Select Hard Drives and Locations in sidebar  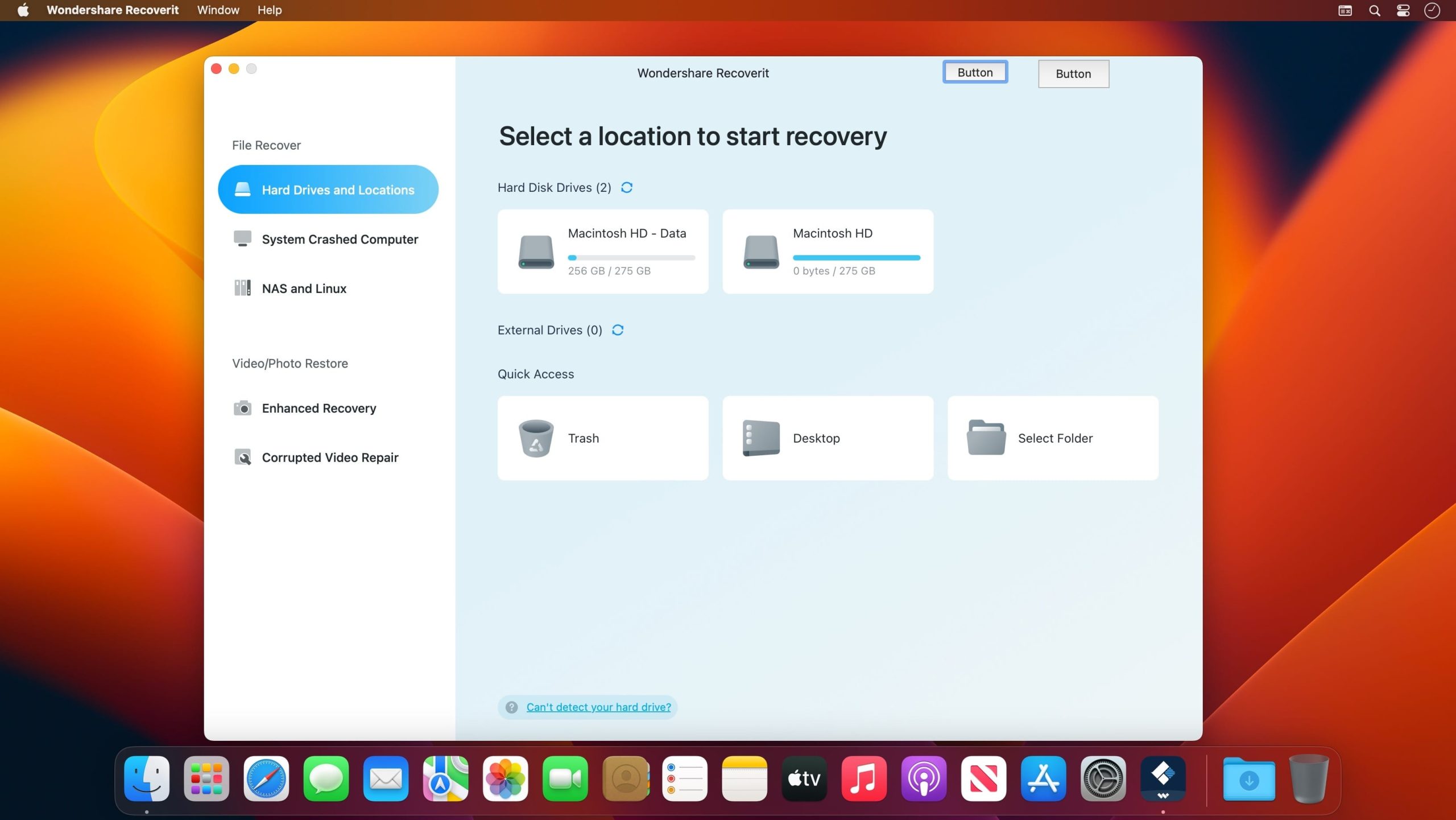tap(328, 189)
